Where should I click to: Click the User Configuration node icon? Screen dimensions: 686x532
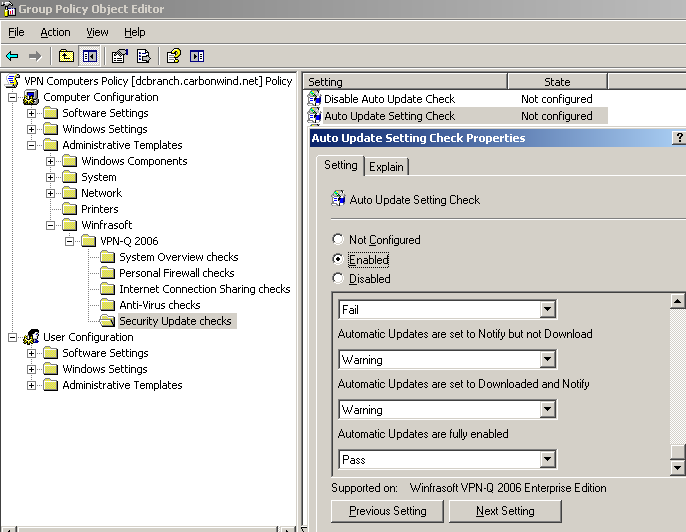[31, 337]
